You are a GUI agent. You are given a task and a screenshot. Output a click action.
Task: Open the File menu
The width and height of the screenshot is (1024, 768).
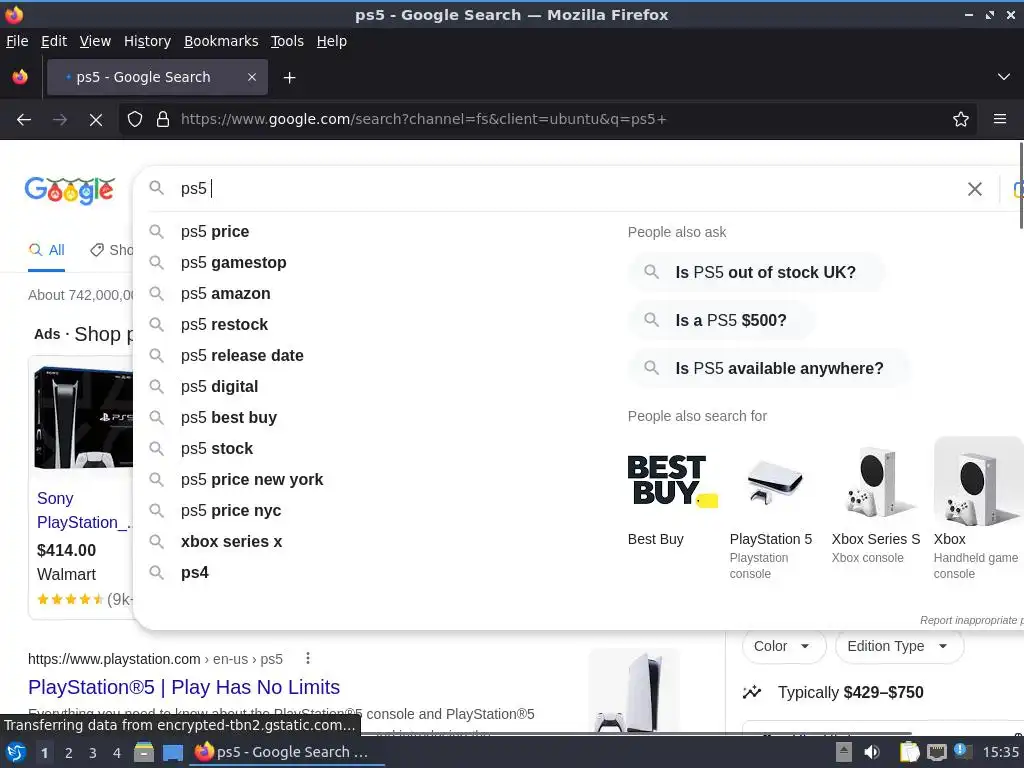[x=17, y=41]
